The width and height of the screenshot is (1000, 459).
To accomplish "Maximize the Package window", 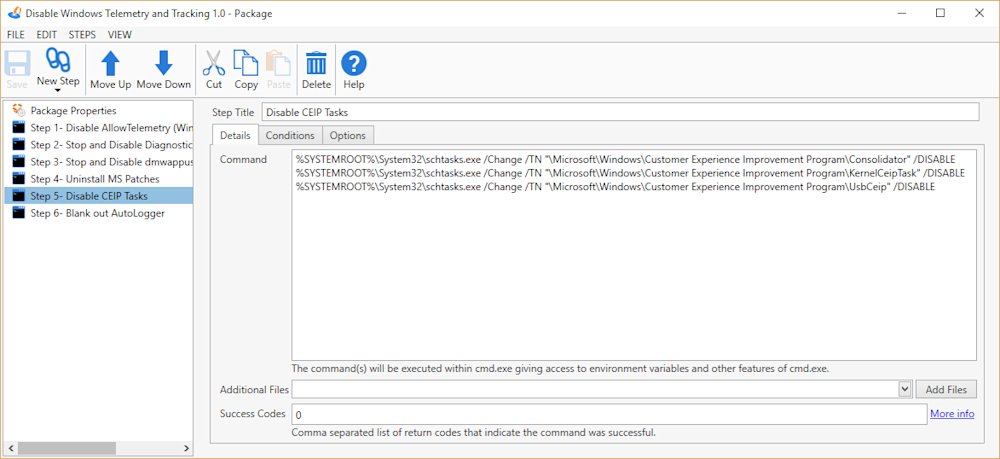I will point(940,13).
